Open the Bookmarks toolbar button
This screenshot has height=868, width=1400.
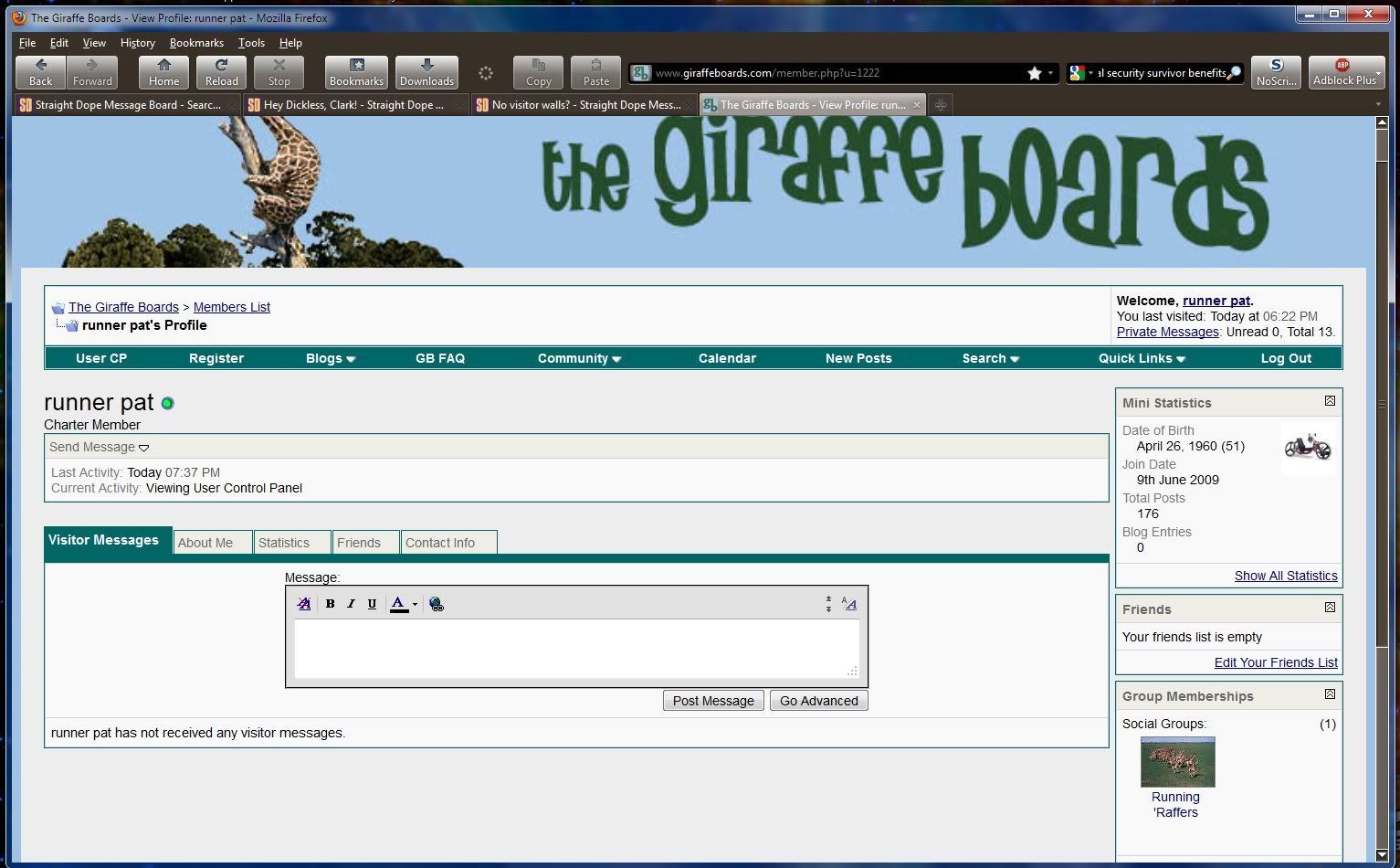point(356,72)
